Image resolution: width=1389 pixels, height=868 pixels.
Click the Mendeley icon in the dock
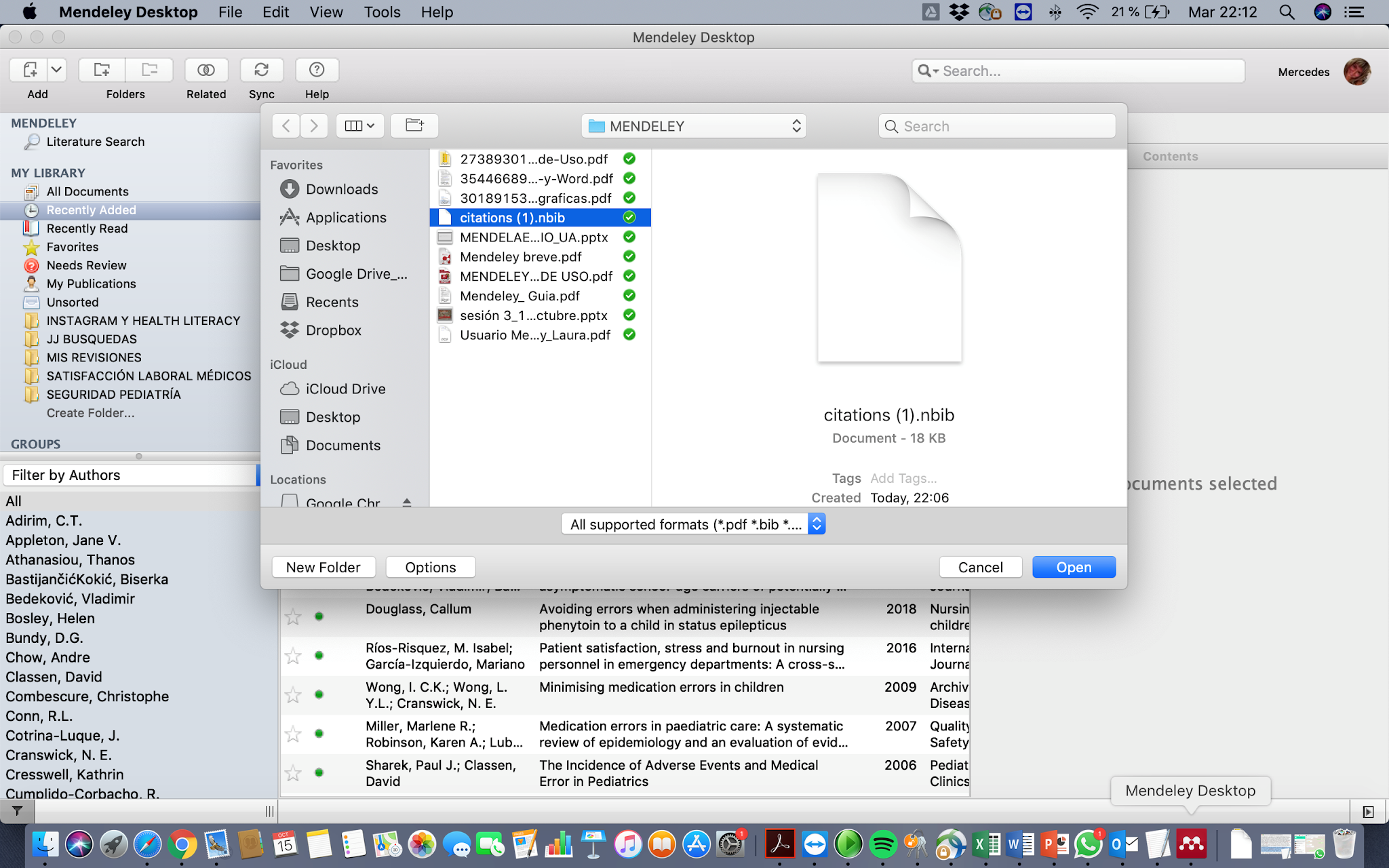1192,844
